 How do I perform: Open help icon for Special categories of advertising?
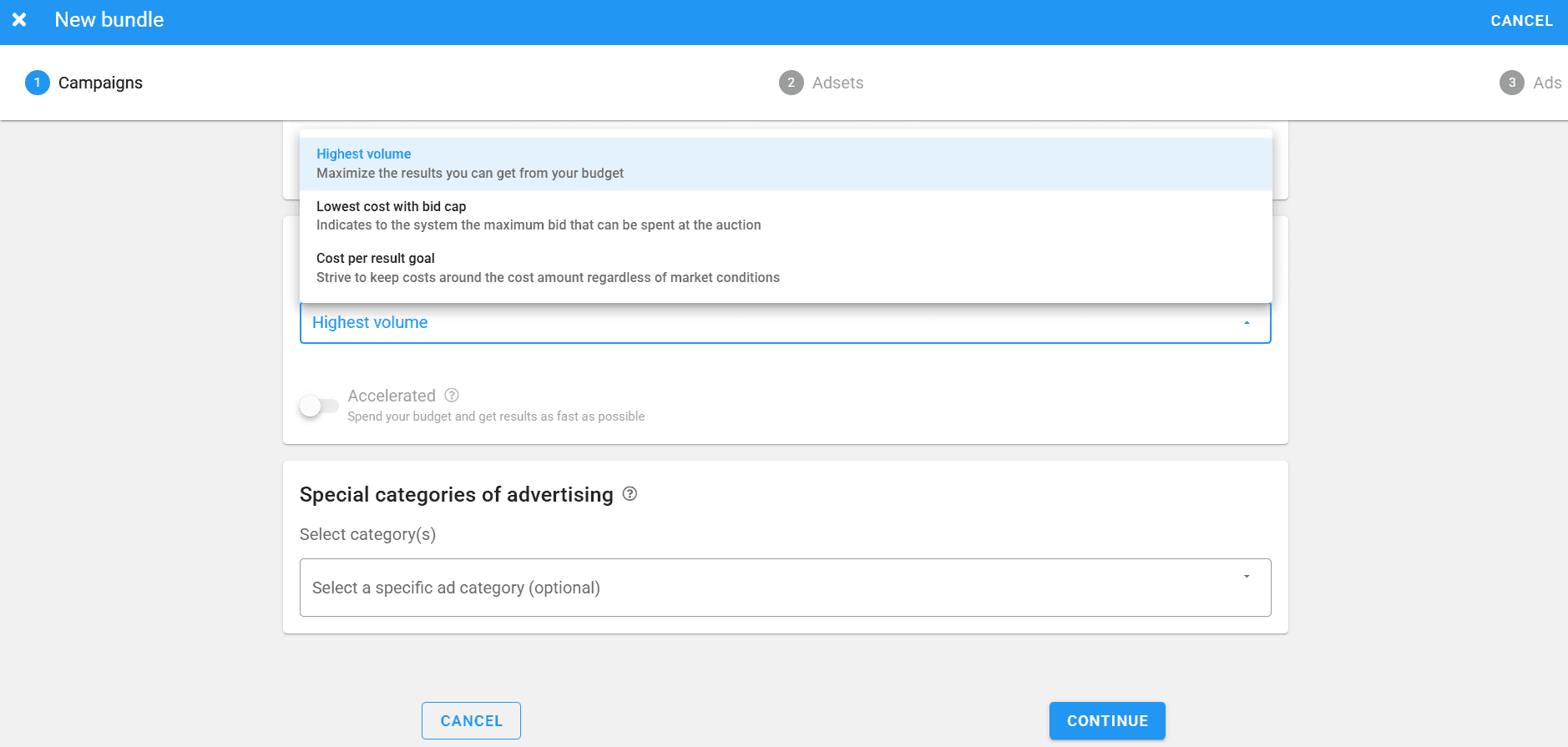(x=630, y=494)
